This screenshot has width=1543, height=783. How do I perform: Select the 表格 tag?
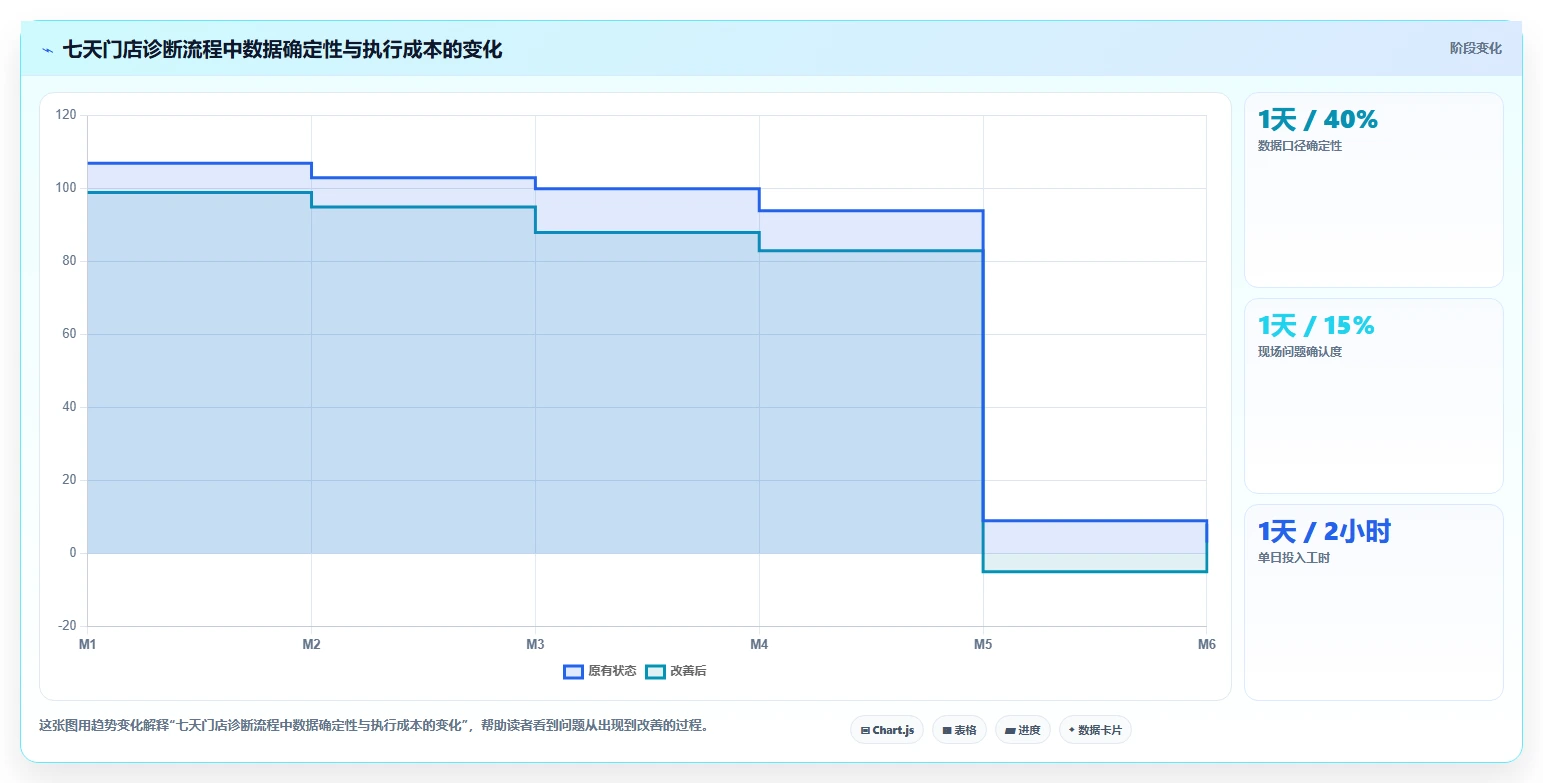tap(959, 730)
